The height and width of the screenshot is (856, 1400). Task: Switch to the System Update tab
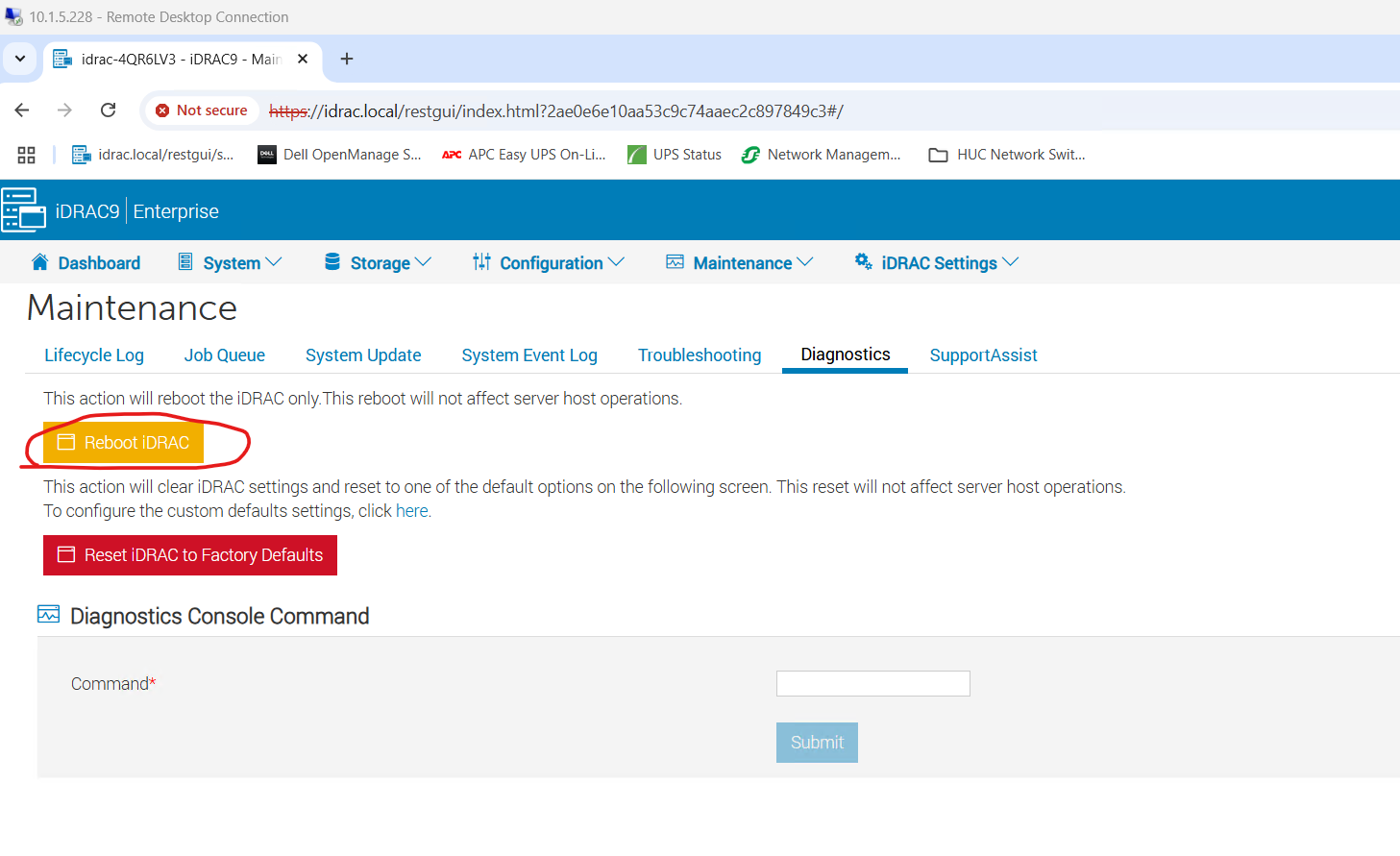click(x=363, y=355)
